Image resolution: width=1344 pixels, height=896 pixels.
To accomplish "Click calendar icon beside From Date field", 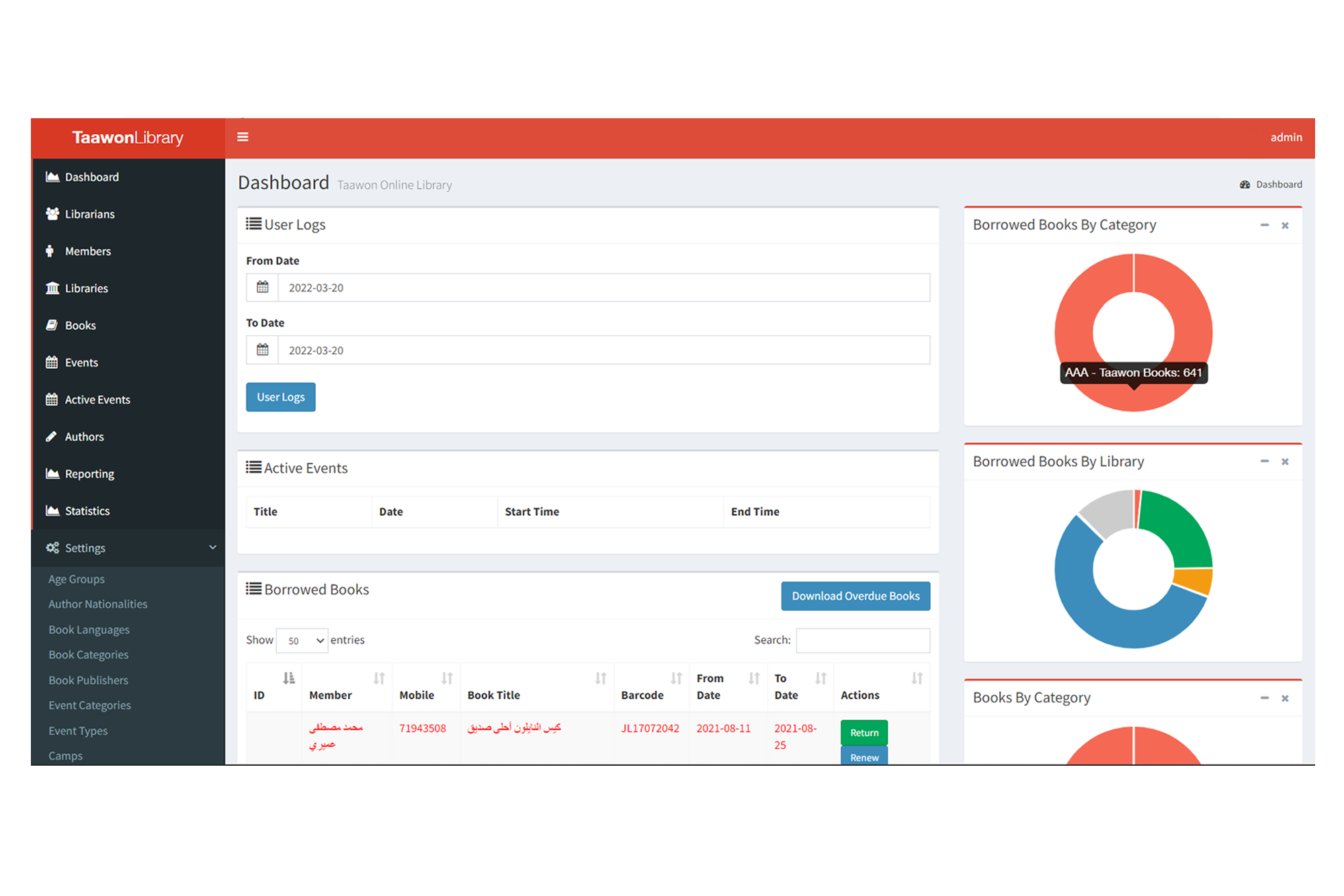I will [x=262, y=287].
